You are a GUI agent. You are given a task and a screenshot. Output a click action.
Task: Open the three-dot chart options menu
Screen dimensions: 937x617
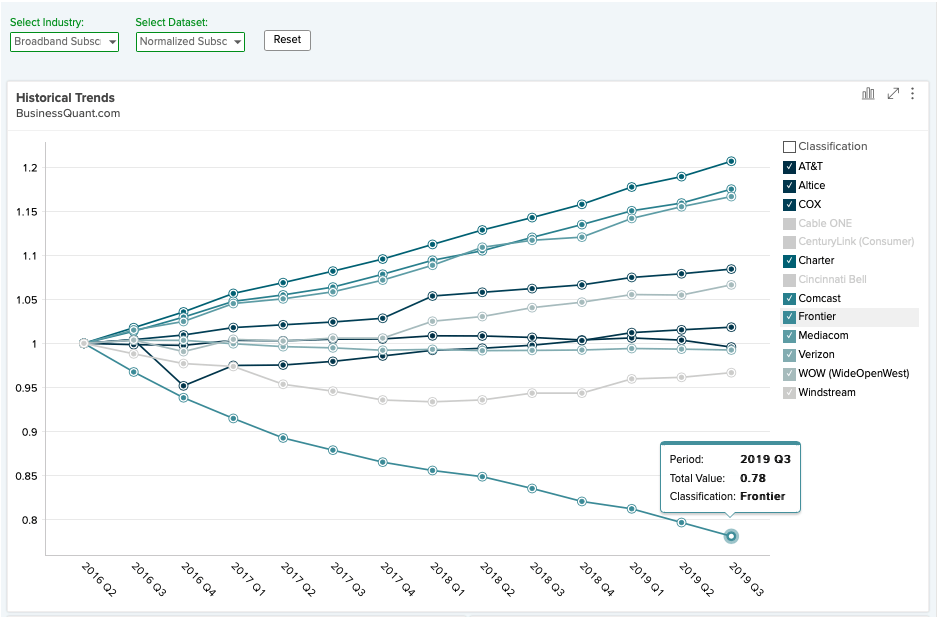912,93
